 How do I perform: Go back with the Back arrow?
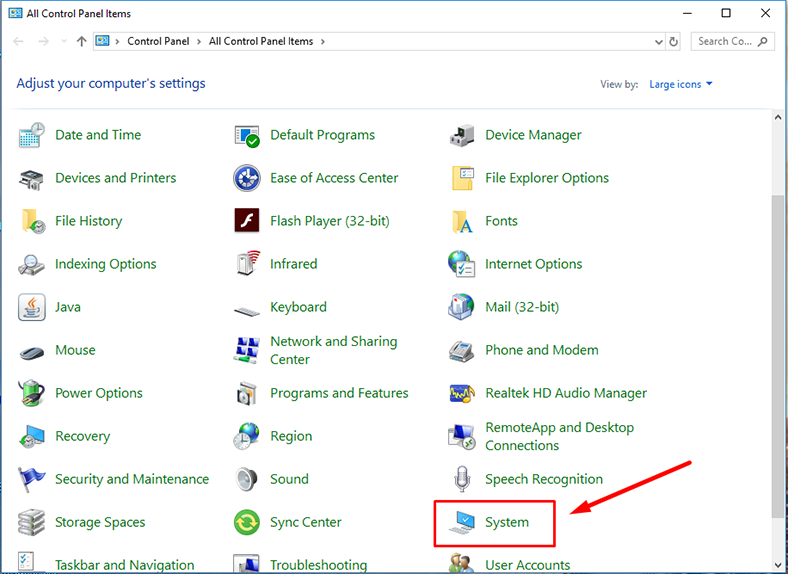[x=19, y=41]
